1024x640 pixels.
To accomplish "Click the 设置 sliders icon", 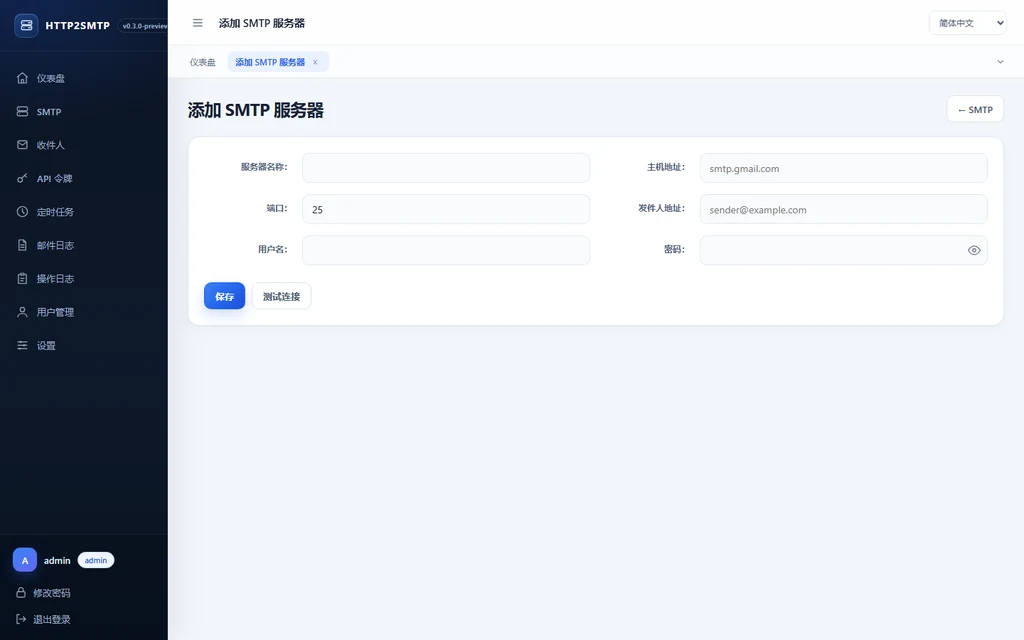I will (22, 345).
